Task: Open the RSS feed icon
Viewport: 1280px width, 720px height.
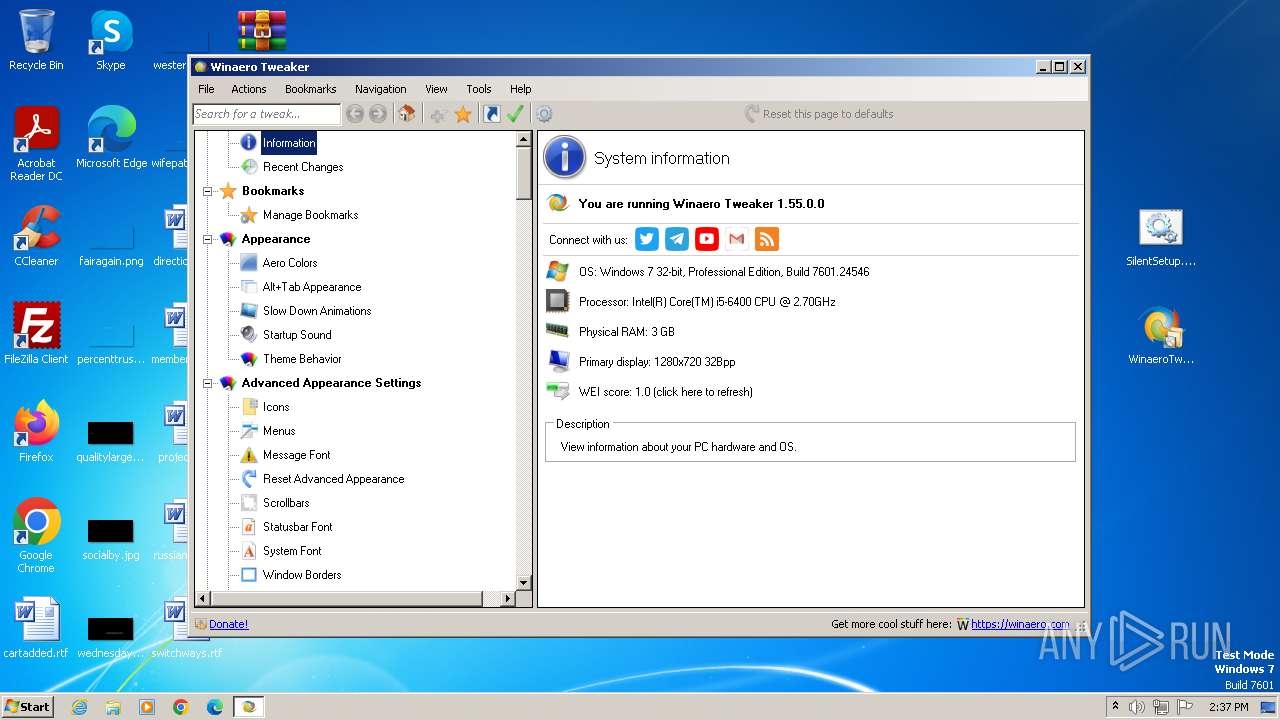Action: (767, 239)
